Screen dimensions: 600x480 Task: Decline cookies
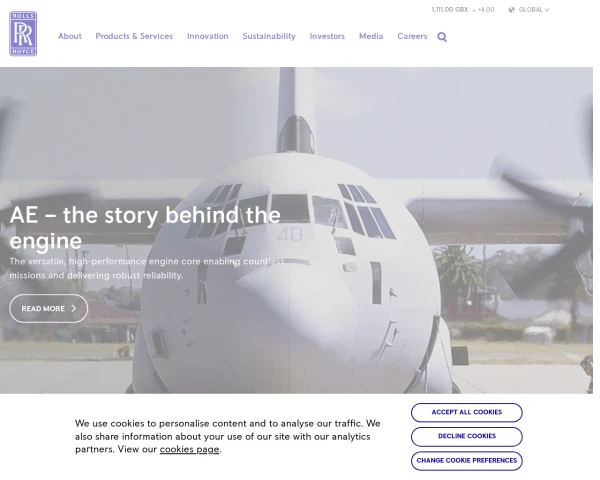click(x=466, y=436)
